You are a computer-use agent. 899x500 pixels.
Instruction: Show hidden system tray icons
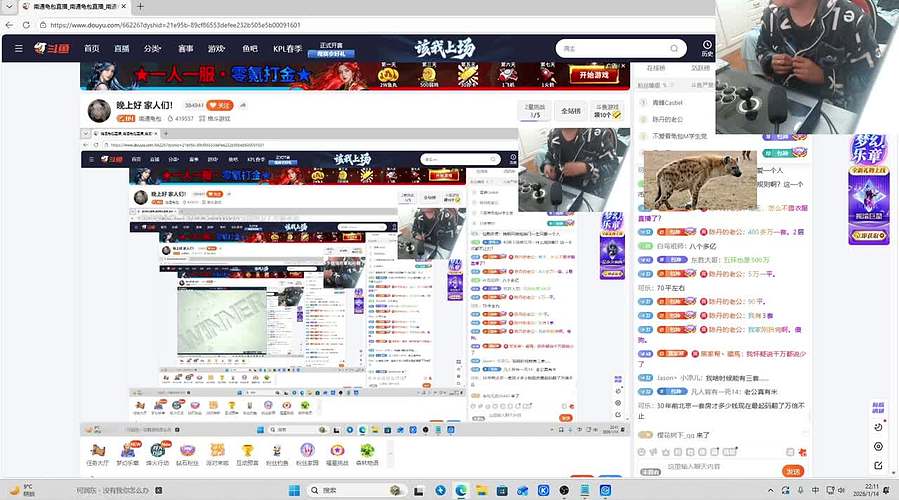[x=771, y=490]
